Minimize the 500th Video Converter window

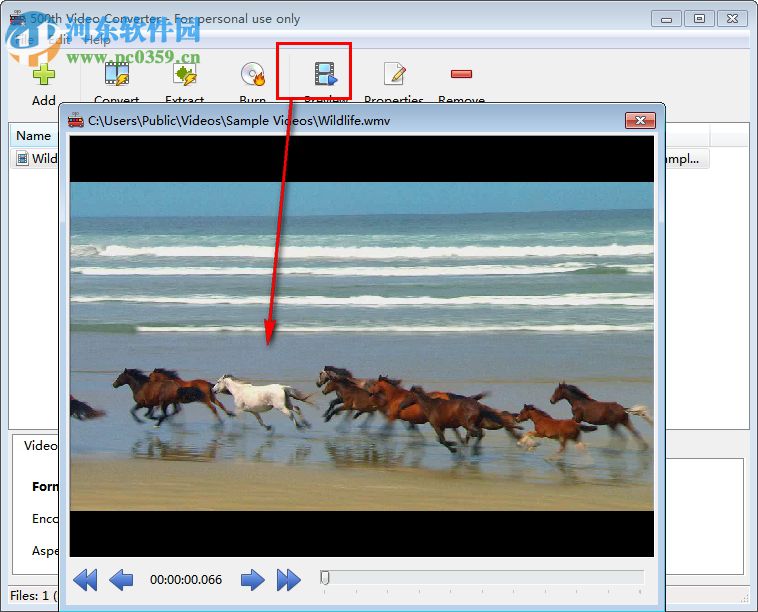(666, 19)
